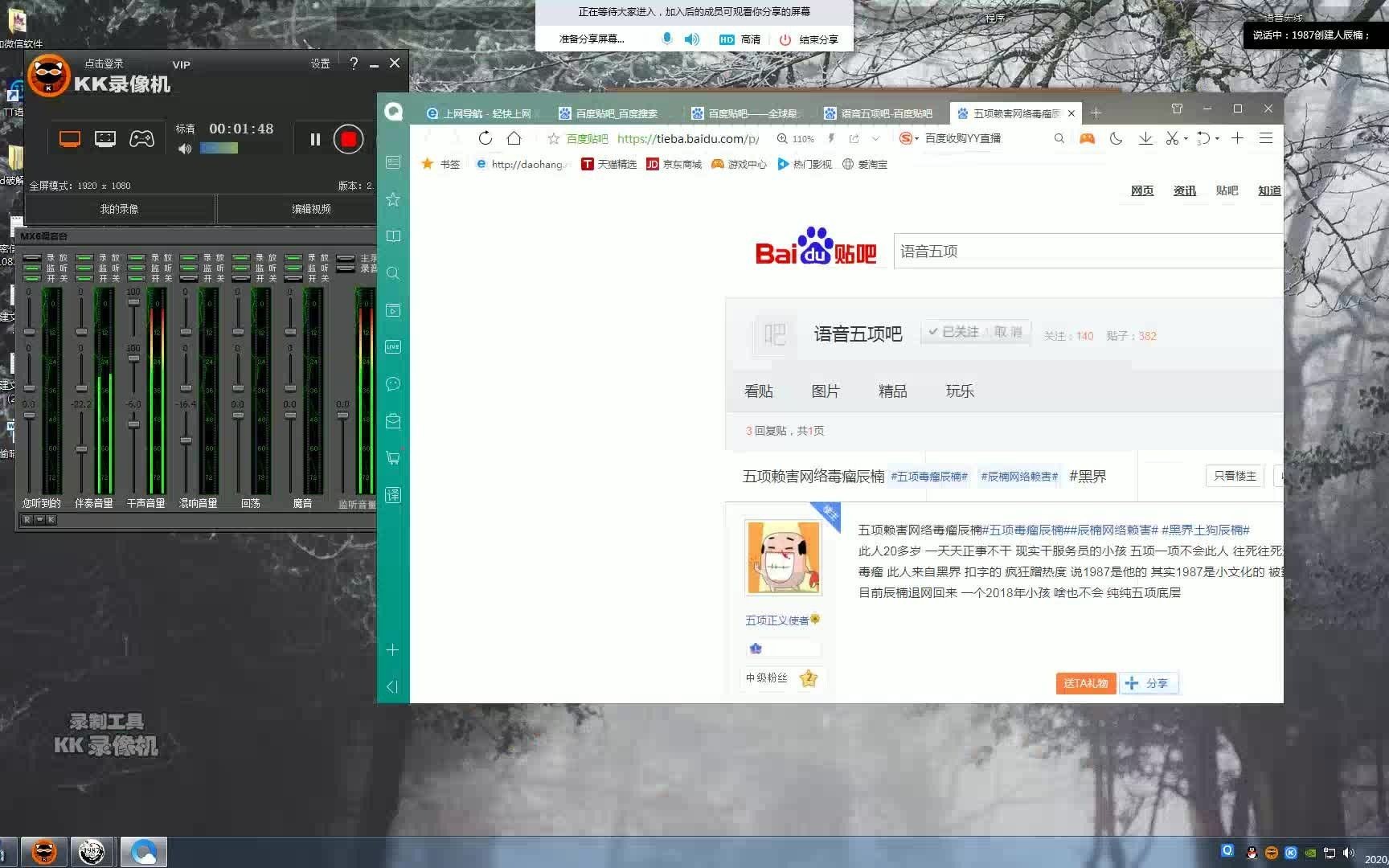Click the KK recorder raccoon logo

(48, 76)
